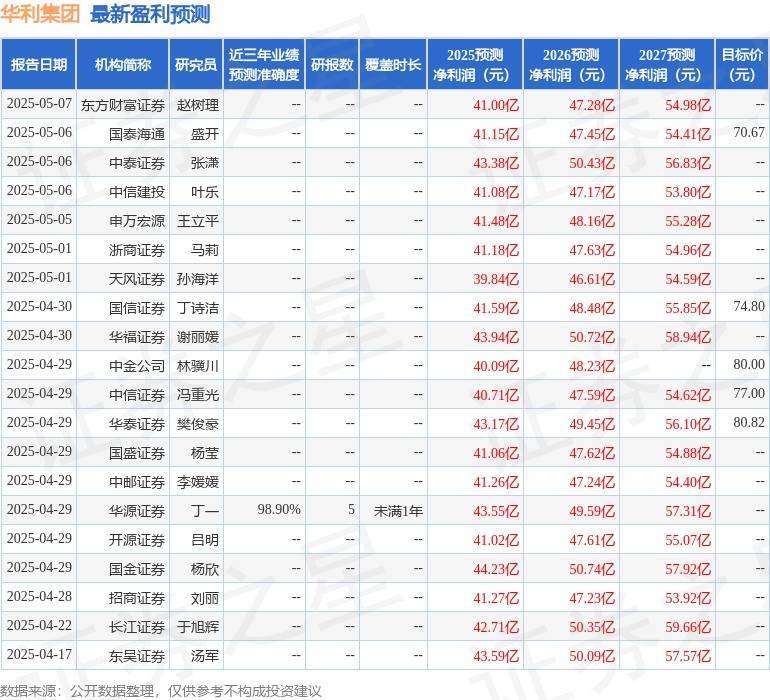Click target price 70.67
This screenshot has width=770, height=700.
(749, 132)
